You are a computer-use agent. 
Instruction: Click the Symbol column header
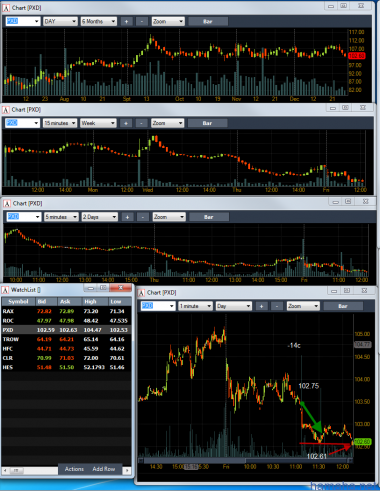click(18, 302)
